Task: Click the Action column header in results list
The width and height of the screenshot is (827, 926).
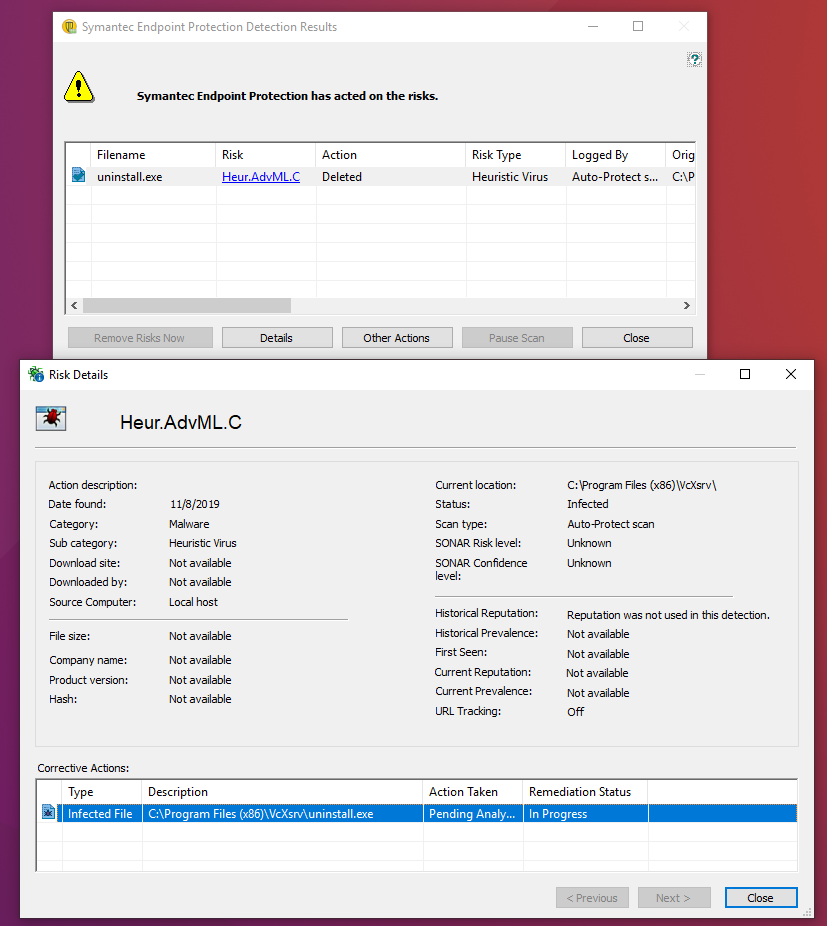Action: pos(390,155)
